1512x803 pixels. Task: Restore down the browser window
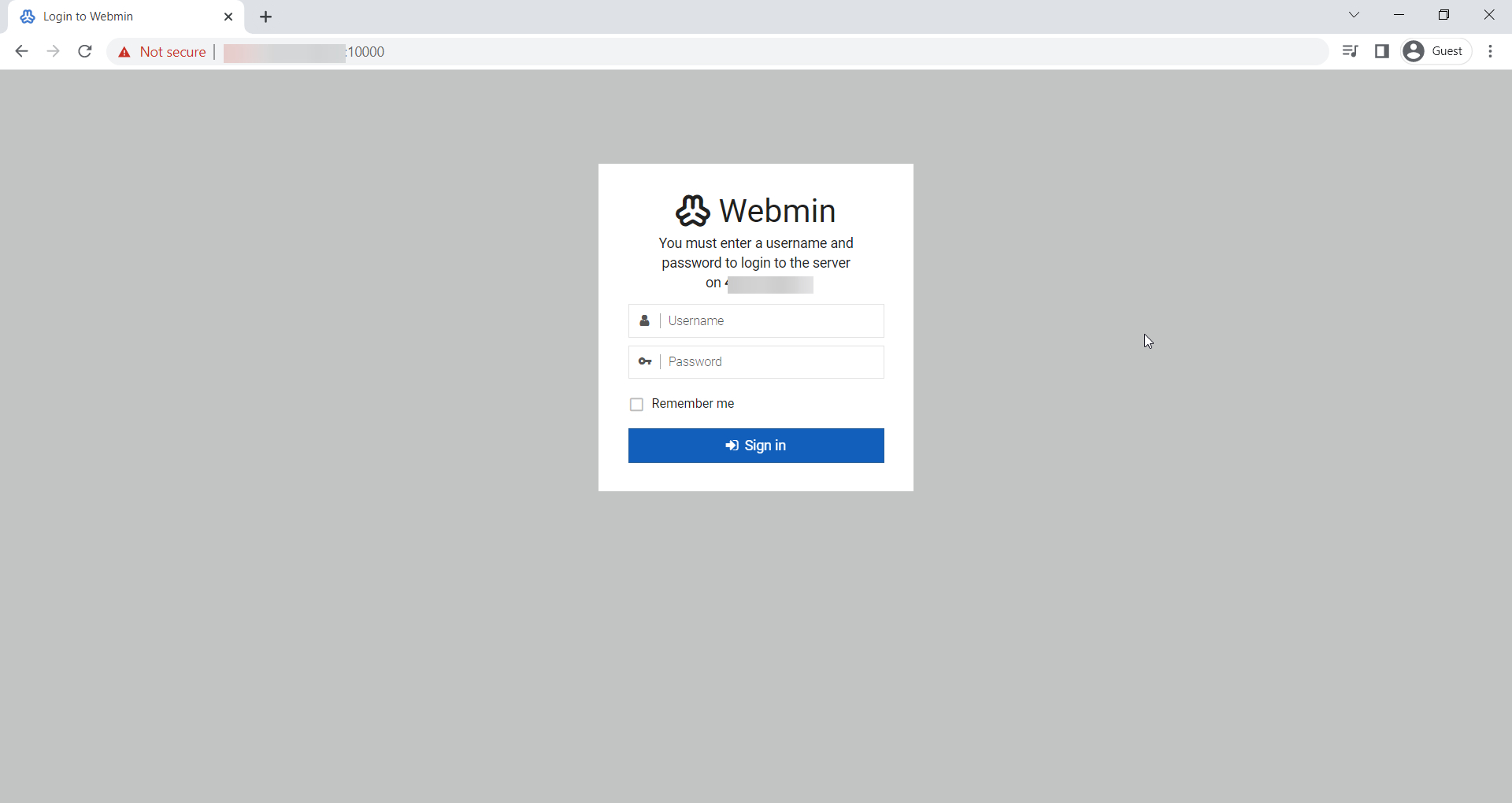1444,15
